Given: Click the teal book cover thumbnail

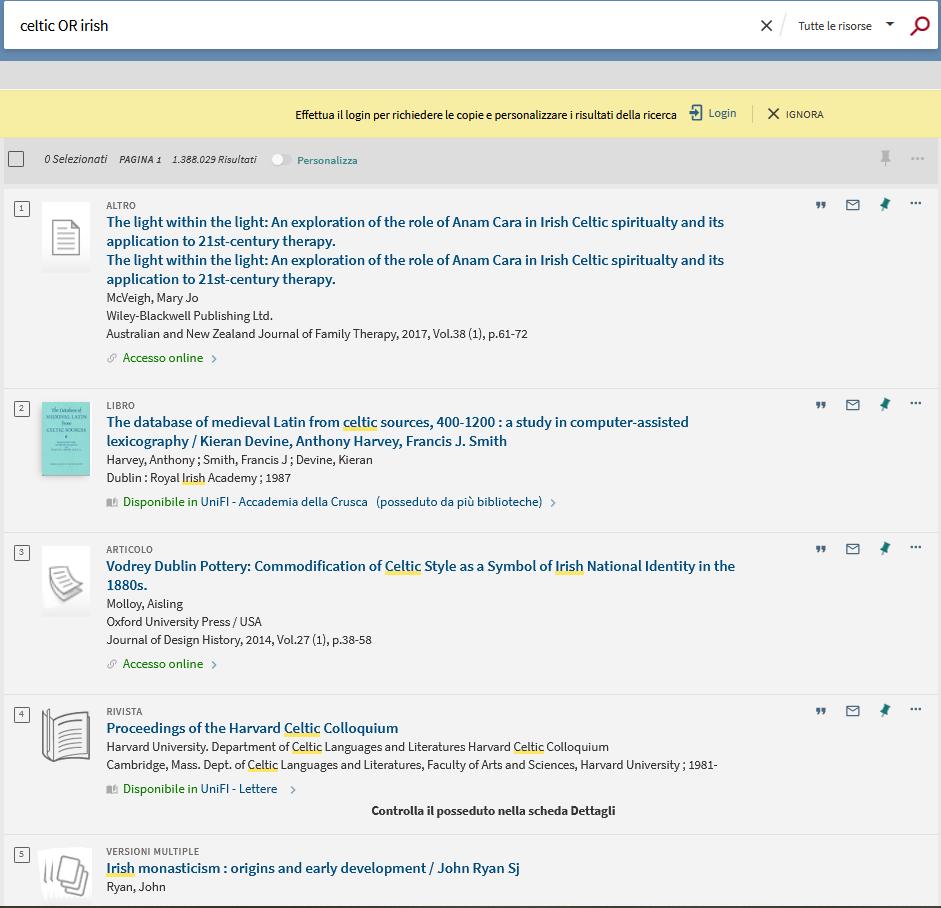Looking at the screenshot, I should click(66, 439).
